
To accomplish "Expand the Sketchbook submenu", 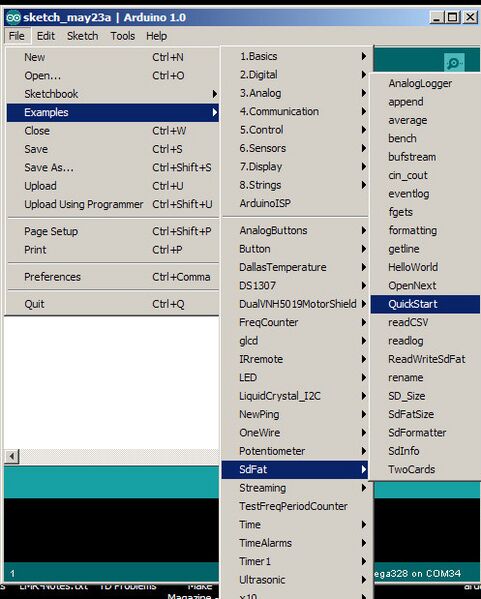I will coord(113,94).
